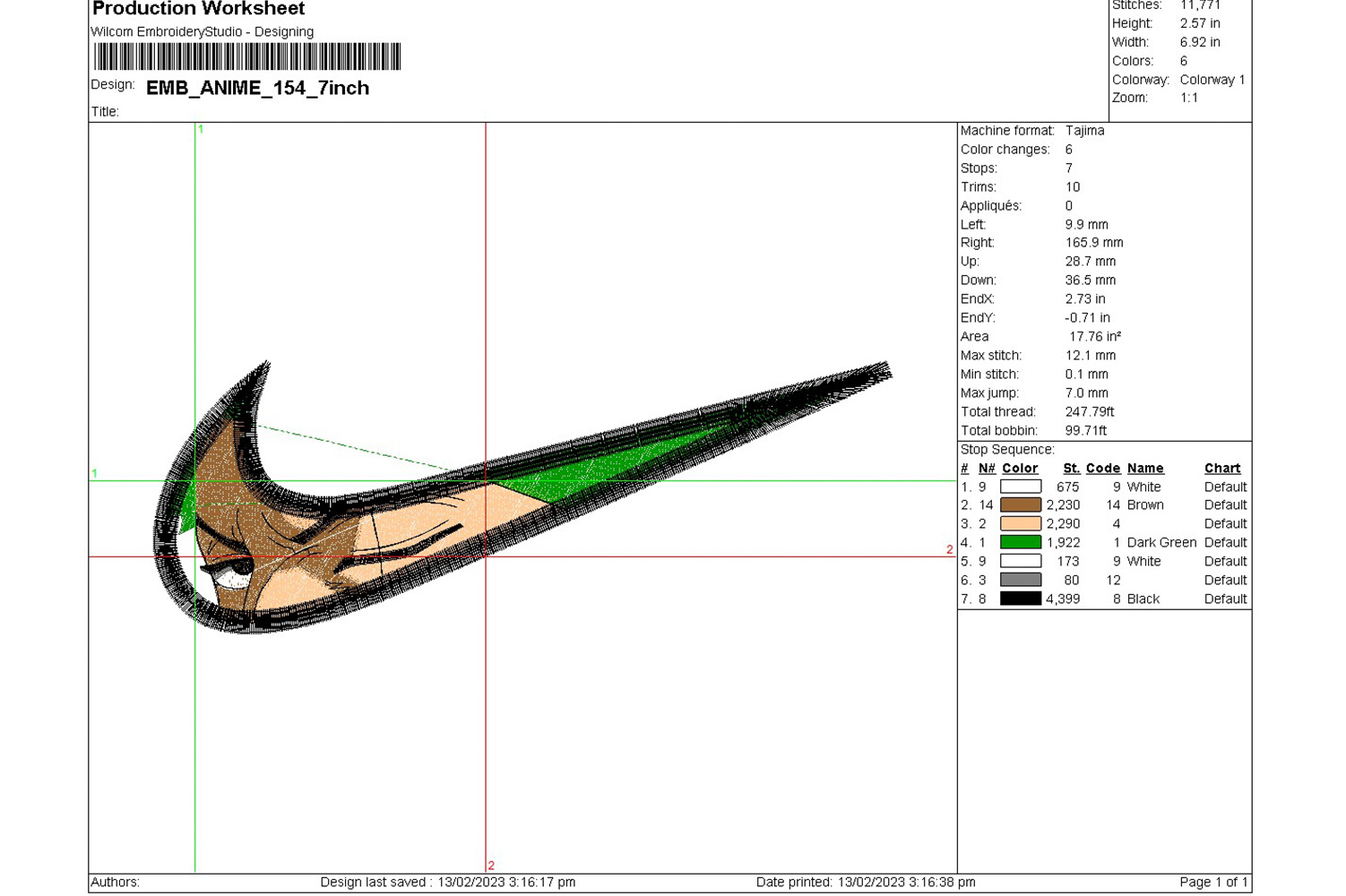Screen dimensions: 1346x896
Task: Click the Tajima machine format value
Action: [1084, 131]
